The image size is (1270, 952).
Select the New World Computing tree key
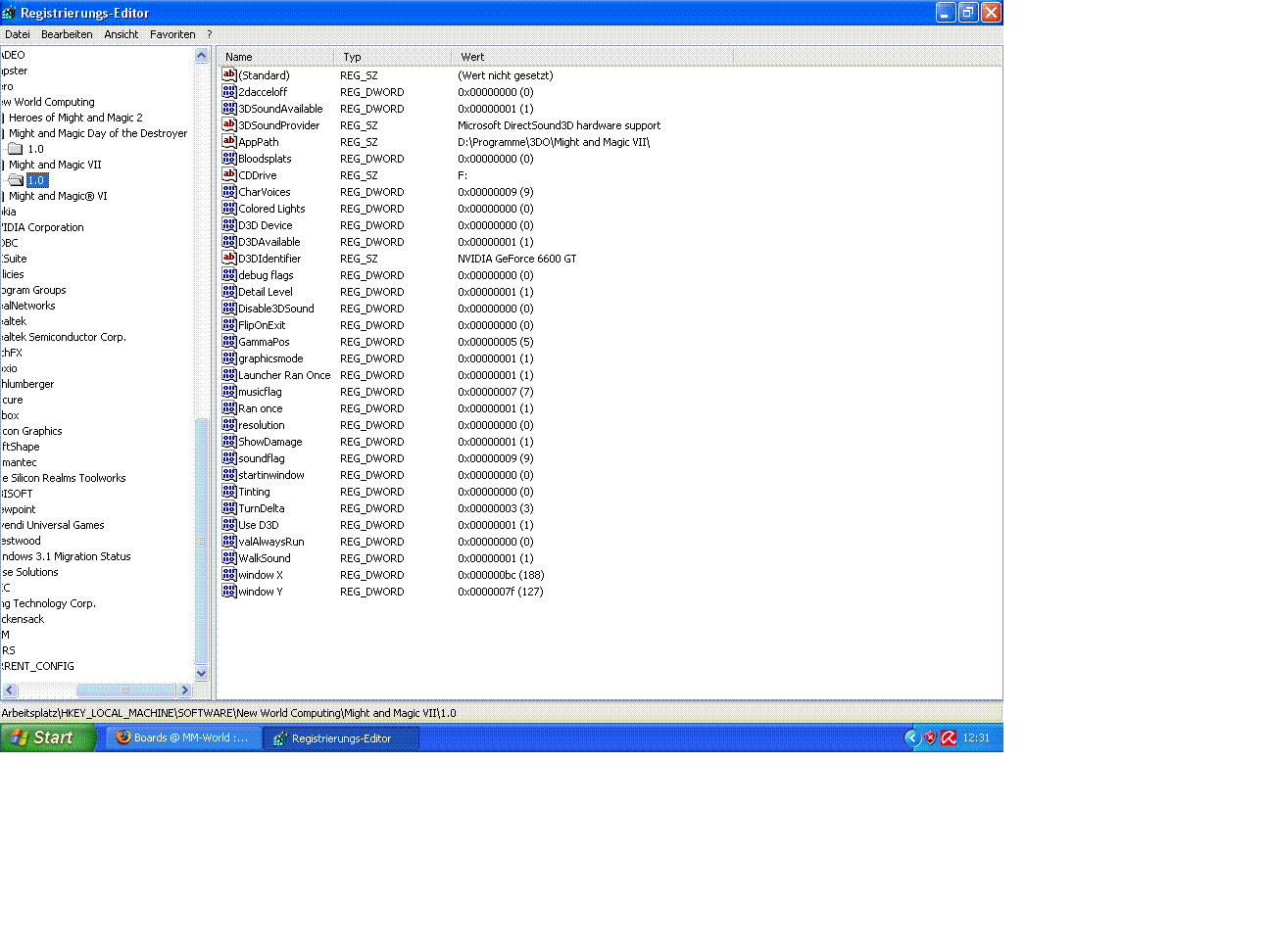(49, 102)
